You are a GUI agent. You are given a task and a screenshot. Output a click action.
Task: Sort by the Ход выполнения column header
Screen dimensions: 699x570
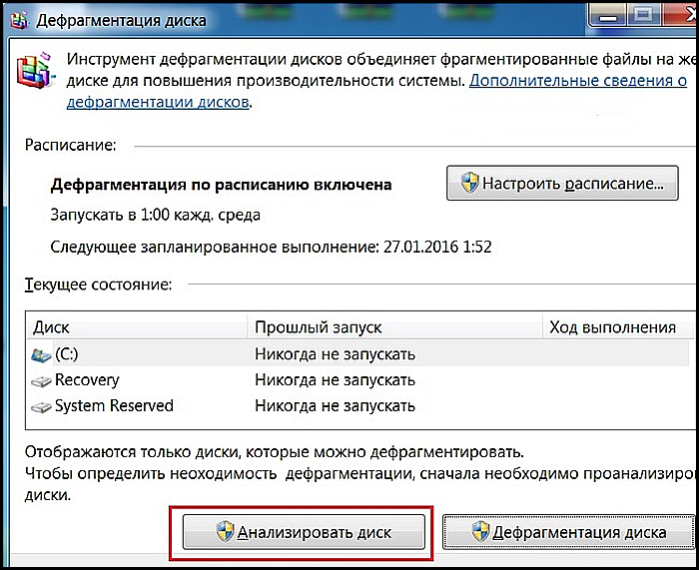618,327
